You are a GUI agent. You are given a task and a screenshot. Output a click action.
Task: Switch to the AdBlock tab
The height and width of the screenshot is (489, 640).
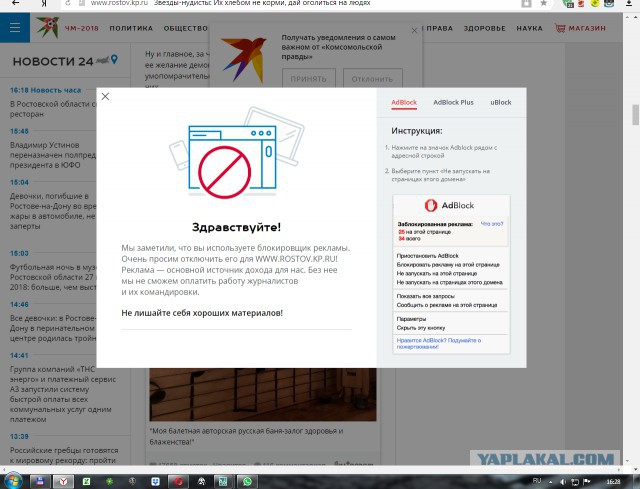[404, 102]
